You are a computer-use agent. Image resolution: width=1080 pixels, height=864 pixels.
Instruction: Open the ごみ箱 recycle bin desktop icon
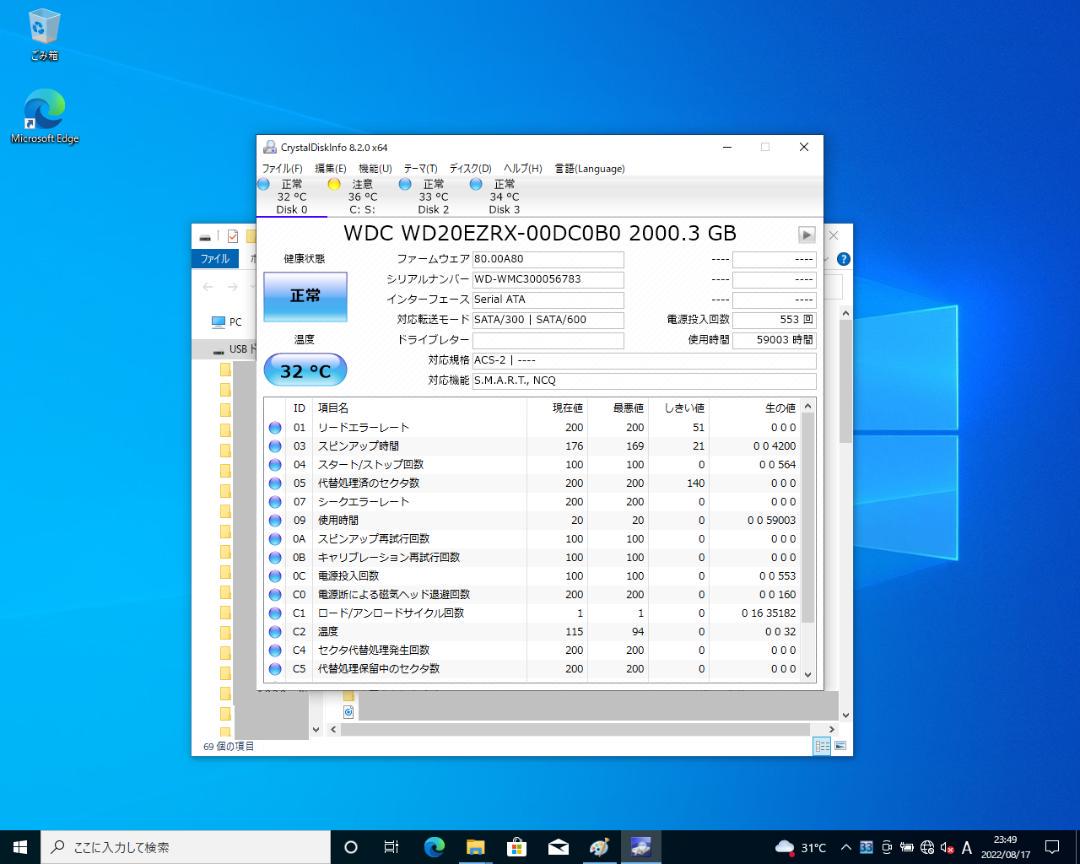[x=44, y=34]
